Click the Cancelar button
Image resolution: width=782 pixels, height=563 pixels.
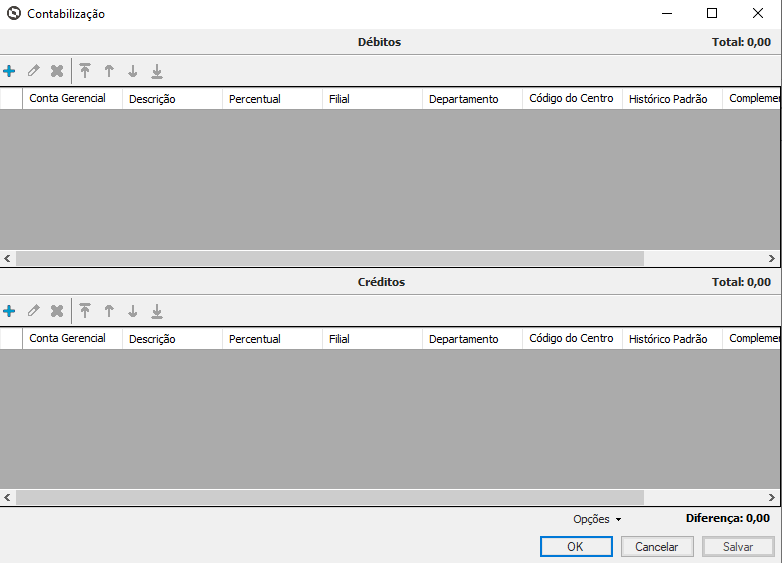point(657,547)
